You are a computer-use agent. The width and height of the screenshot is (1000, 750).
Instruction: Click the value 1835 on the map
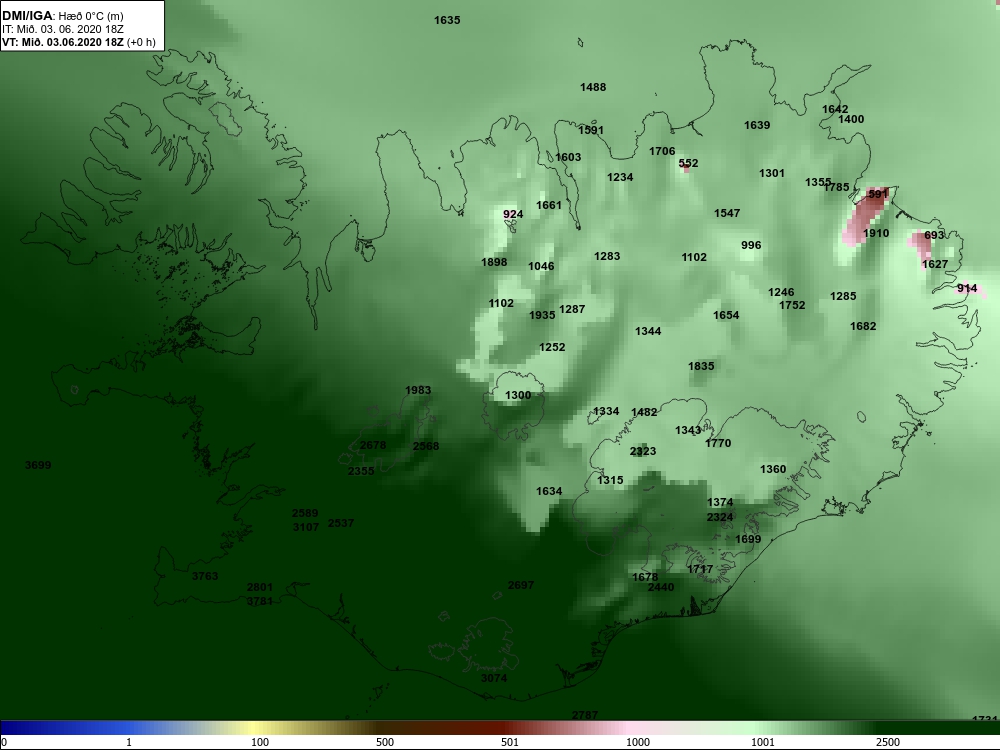coord(702,367)
